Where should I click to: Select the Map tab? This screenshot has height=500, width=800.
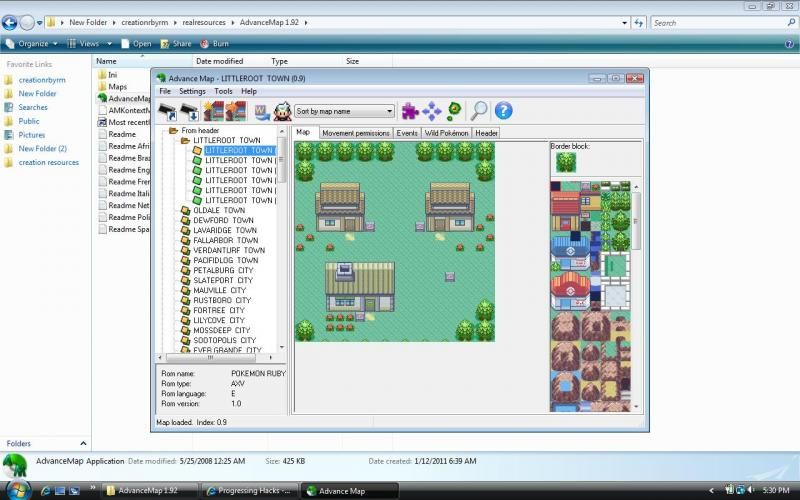click(x=303, y=132)
